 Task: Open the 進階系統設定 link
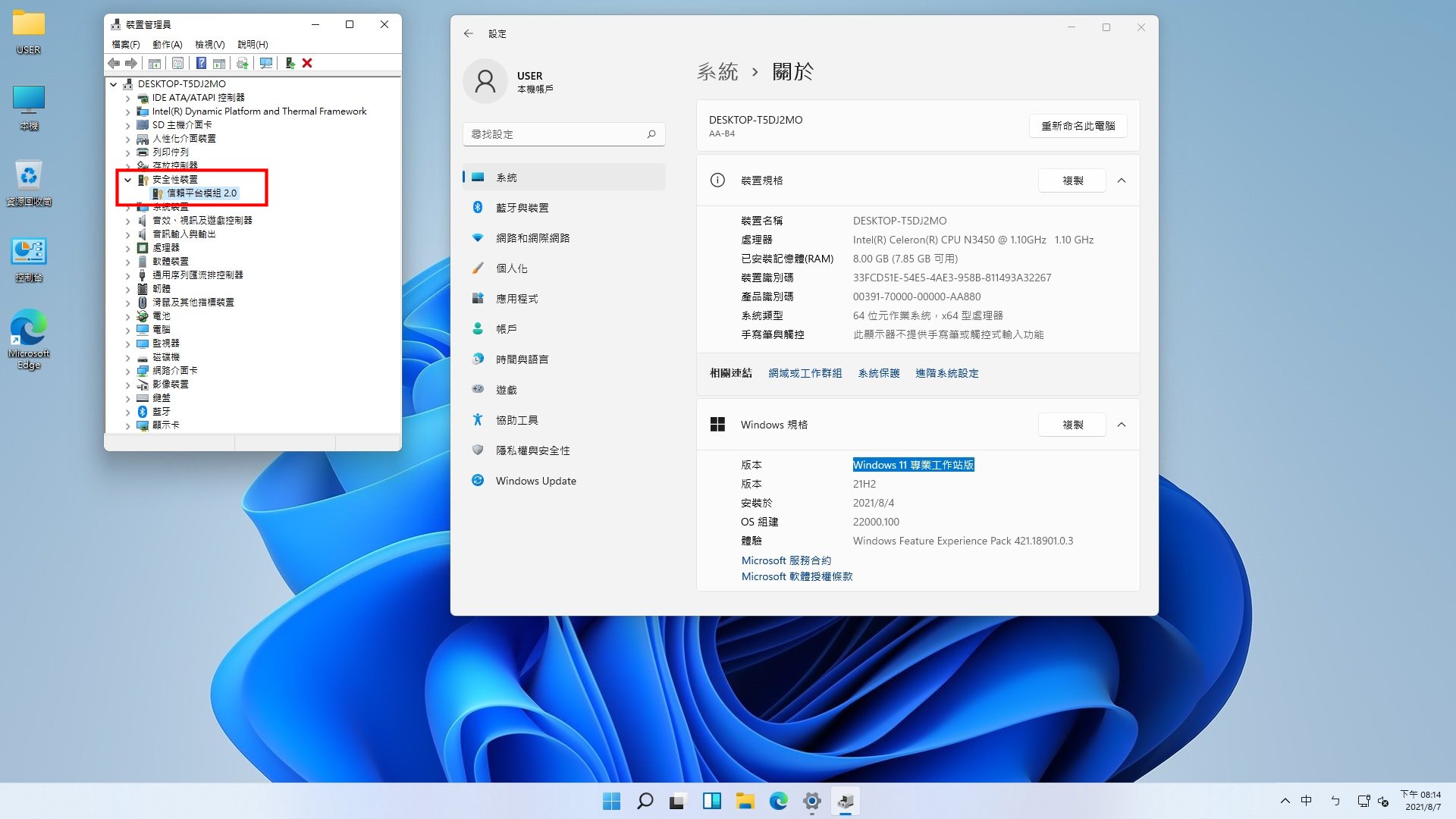[946, 373]
